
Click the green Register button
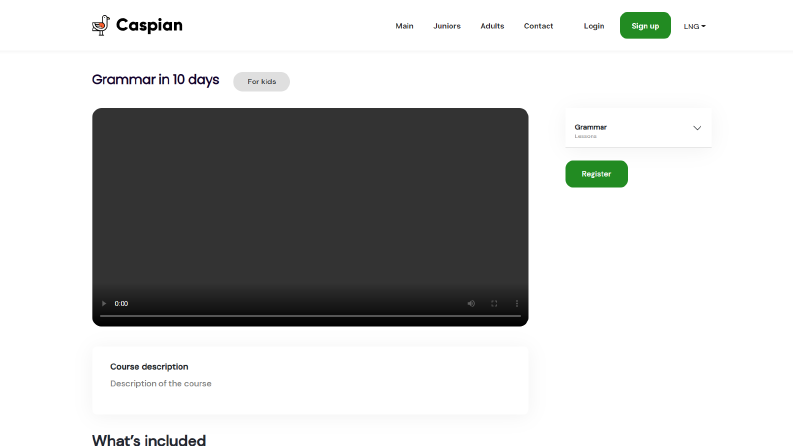click(x=596, y=174)
